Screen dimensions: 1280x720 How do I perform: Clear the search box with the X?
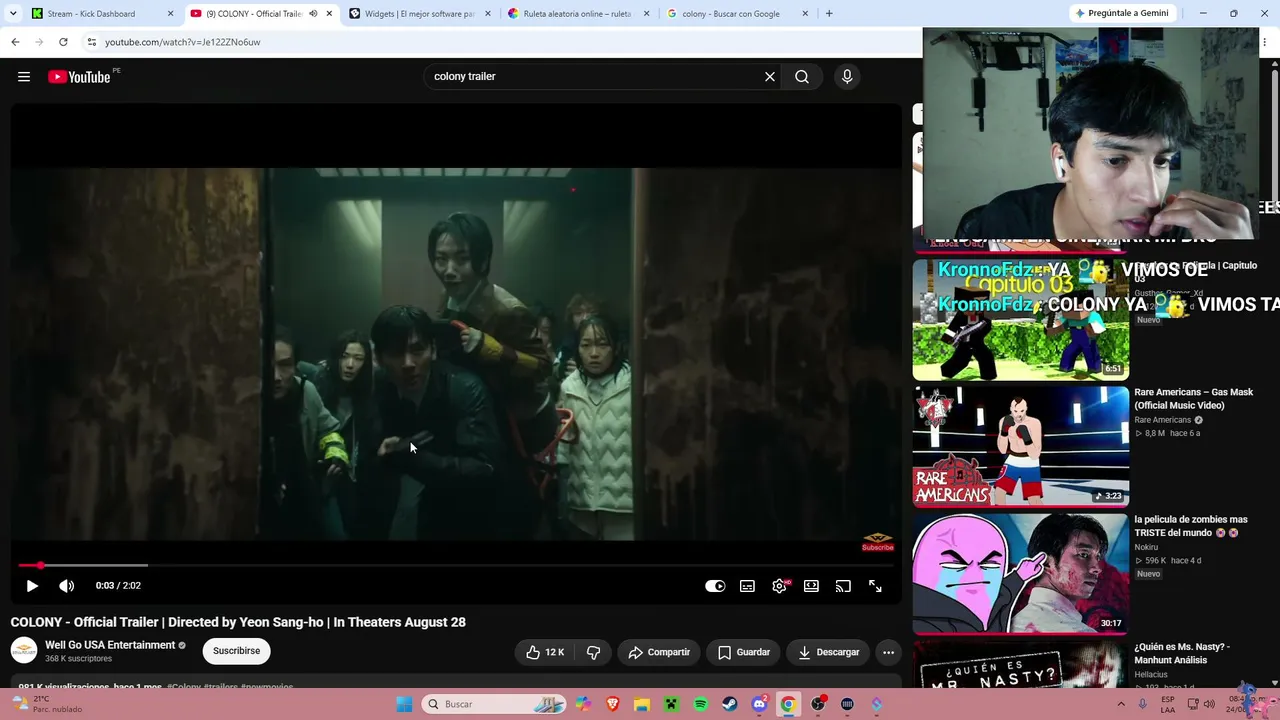click(770, 77)
